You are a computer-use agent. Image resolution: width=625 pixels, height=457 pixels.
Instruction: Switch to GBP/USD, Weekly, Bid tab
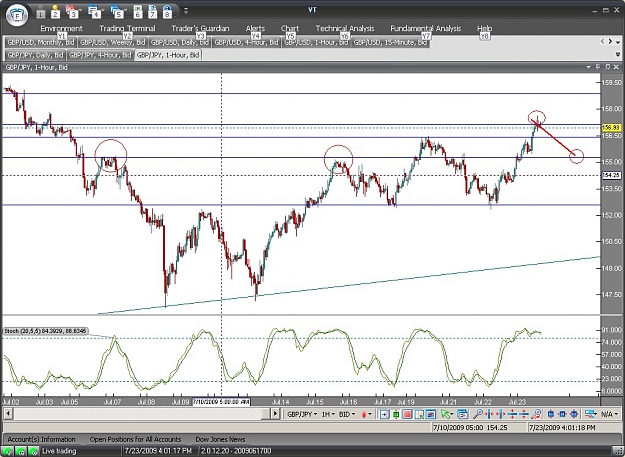113,42
